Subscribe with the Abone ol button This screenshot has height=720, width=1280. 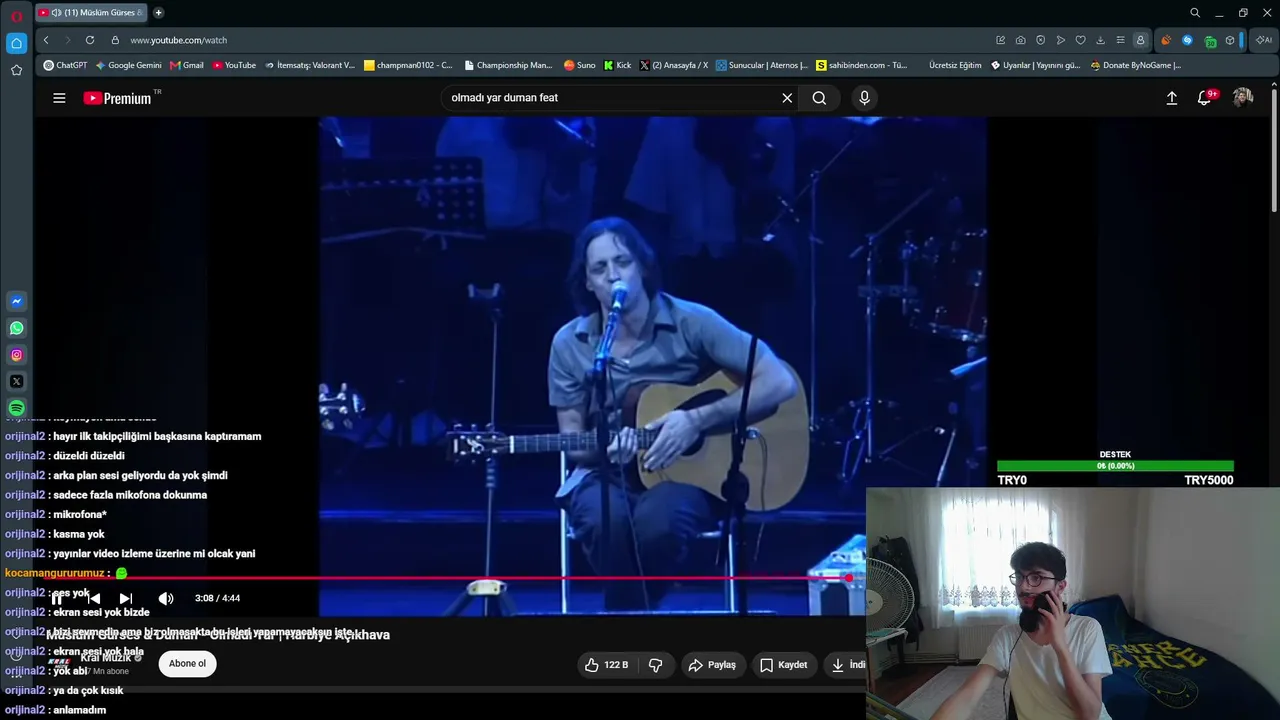[187, 664]
